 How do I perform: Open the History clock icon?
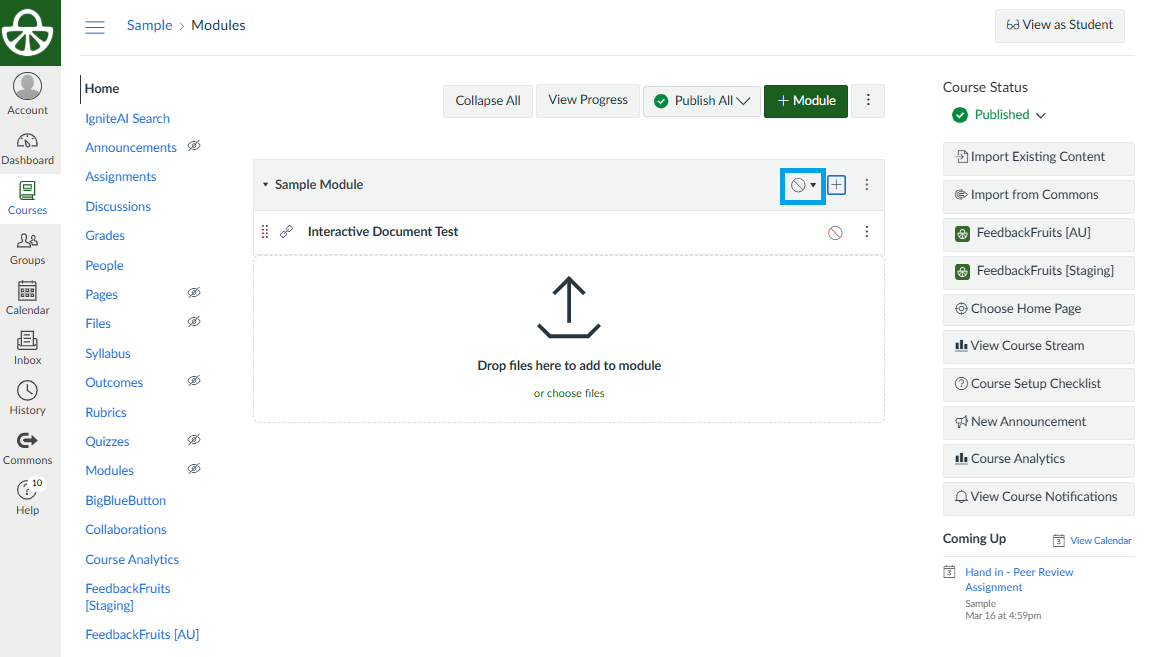[x=28, y=398]
